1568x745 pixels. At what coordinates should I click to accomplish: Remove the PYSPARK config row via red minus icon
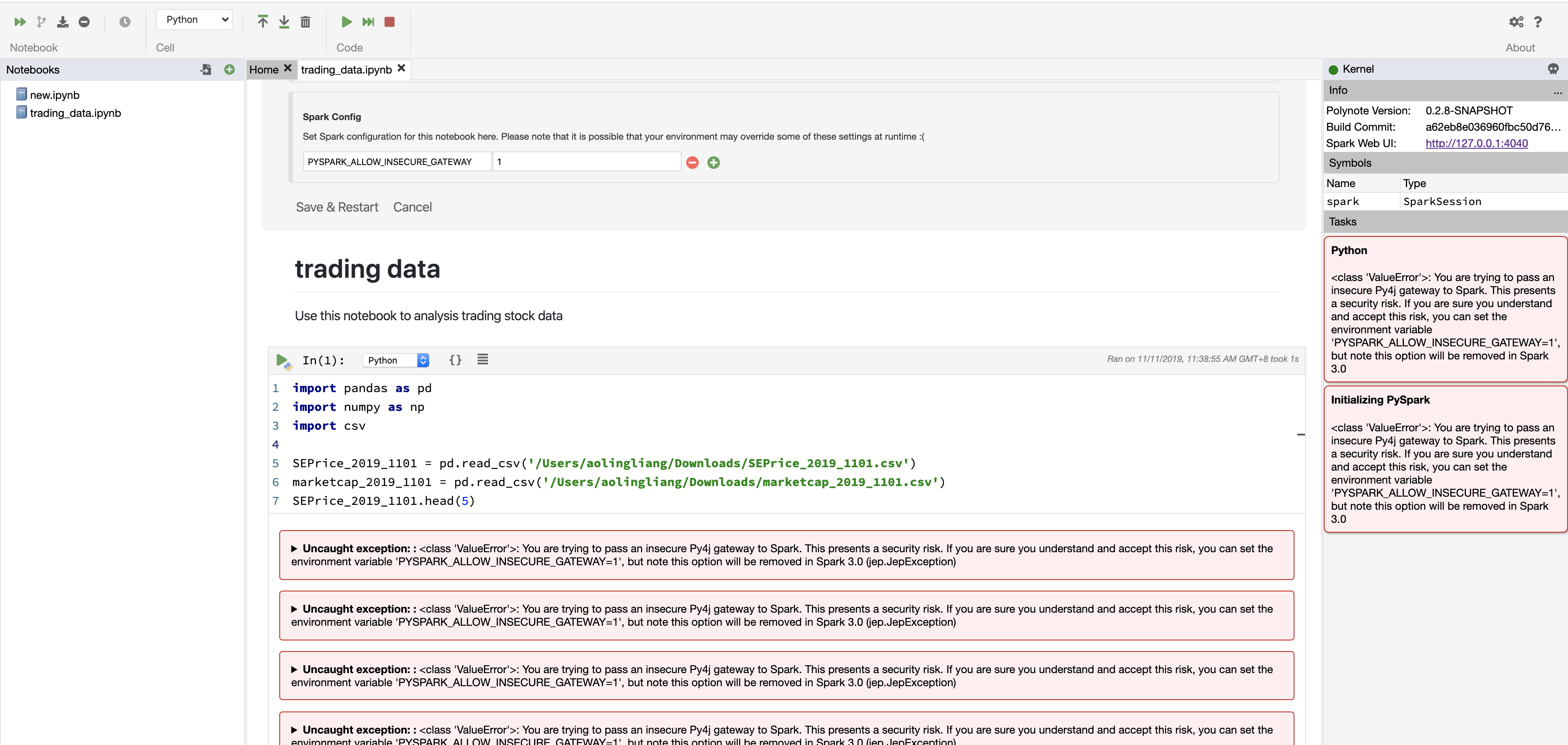(692, 162)
